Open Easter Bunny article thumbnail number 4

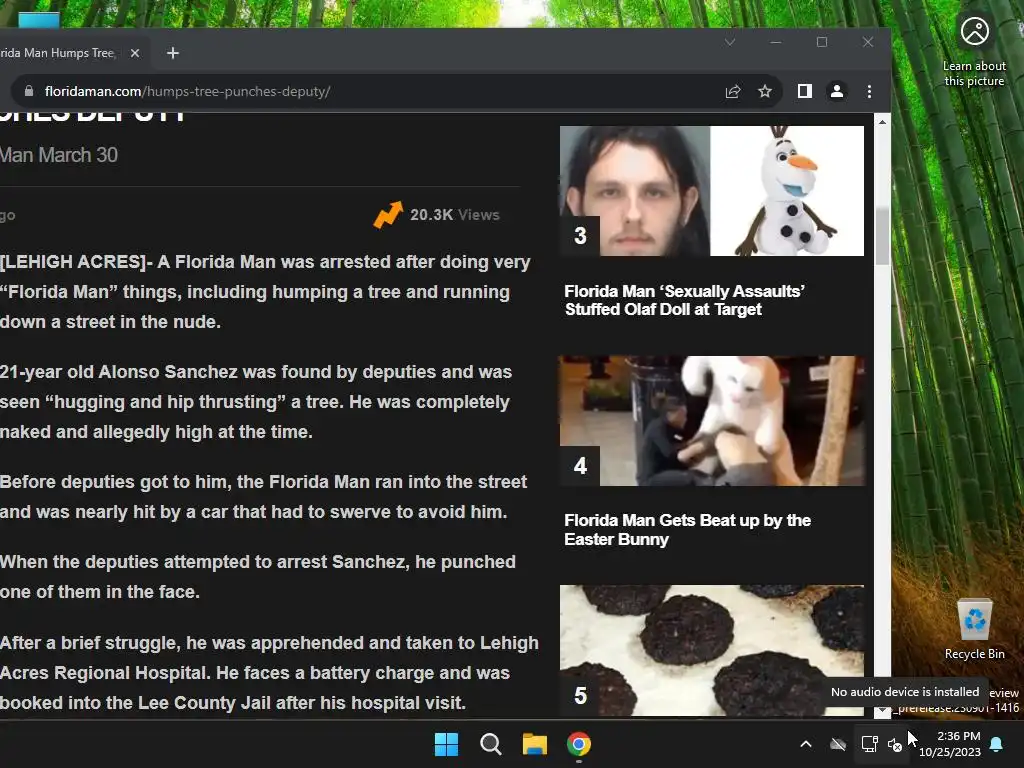(712, 421)
